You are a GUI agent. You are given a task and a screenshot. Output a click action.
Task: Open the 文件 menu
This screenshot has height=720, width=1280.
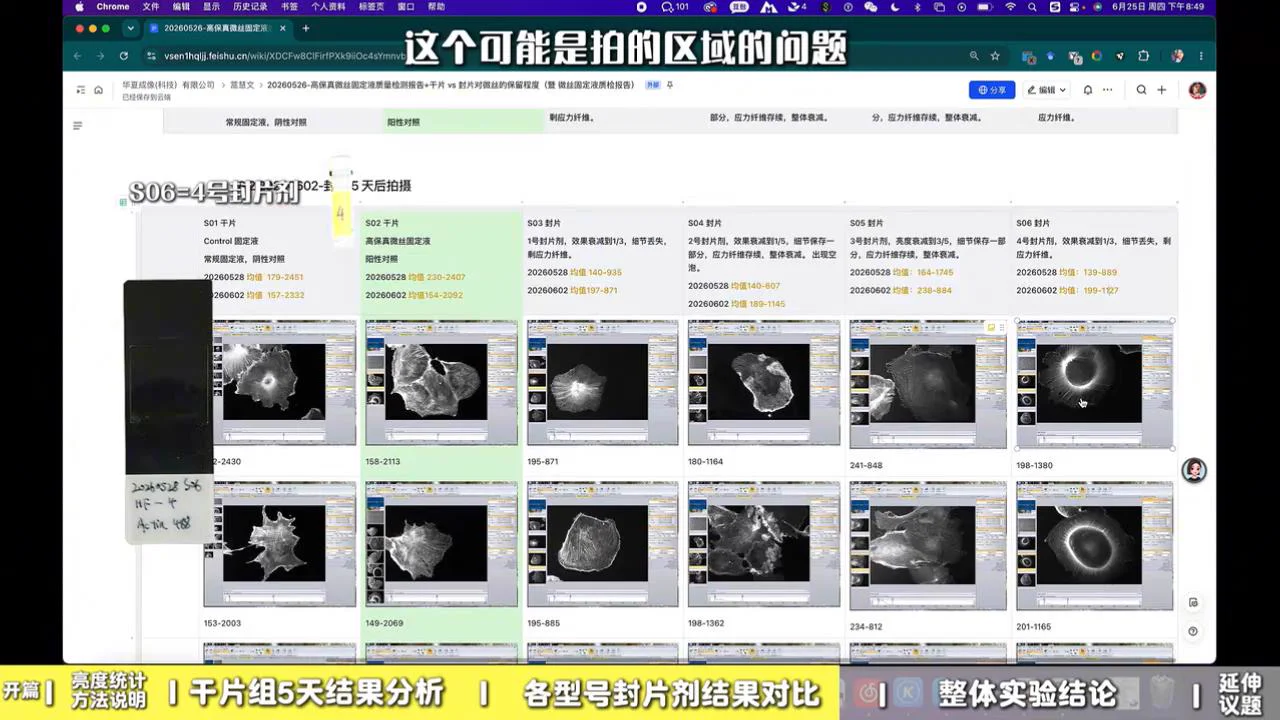[151, 7]
